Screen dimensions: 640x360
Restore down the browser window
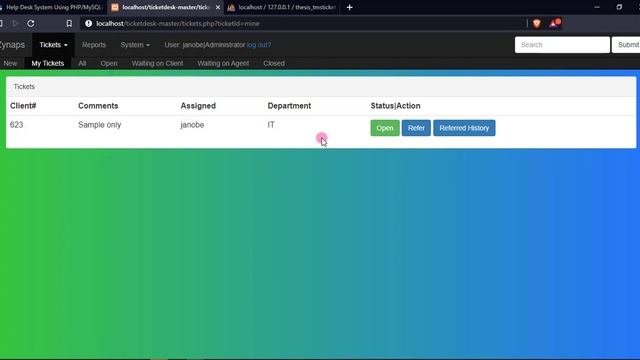click(x=619, y=7)
